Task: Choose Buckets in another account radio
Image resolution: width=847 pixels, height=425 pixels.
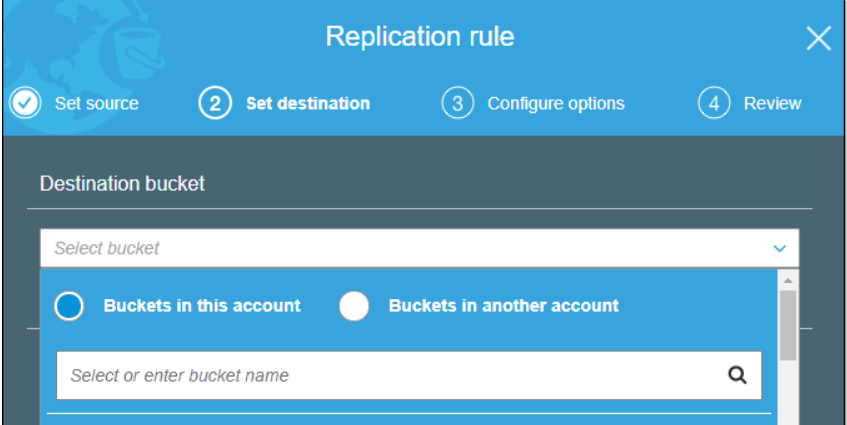Action: pyautogui.click(x=354, y=306)
